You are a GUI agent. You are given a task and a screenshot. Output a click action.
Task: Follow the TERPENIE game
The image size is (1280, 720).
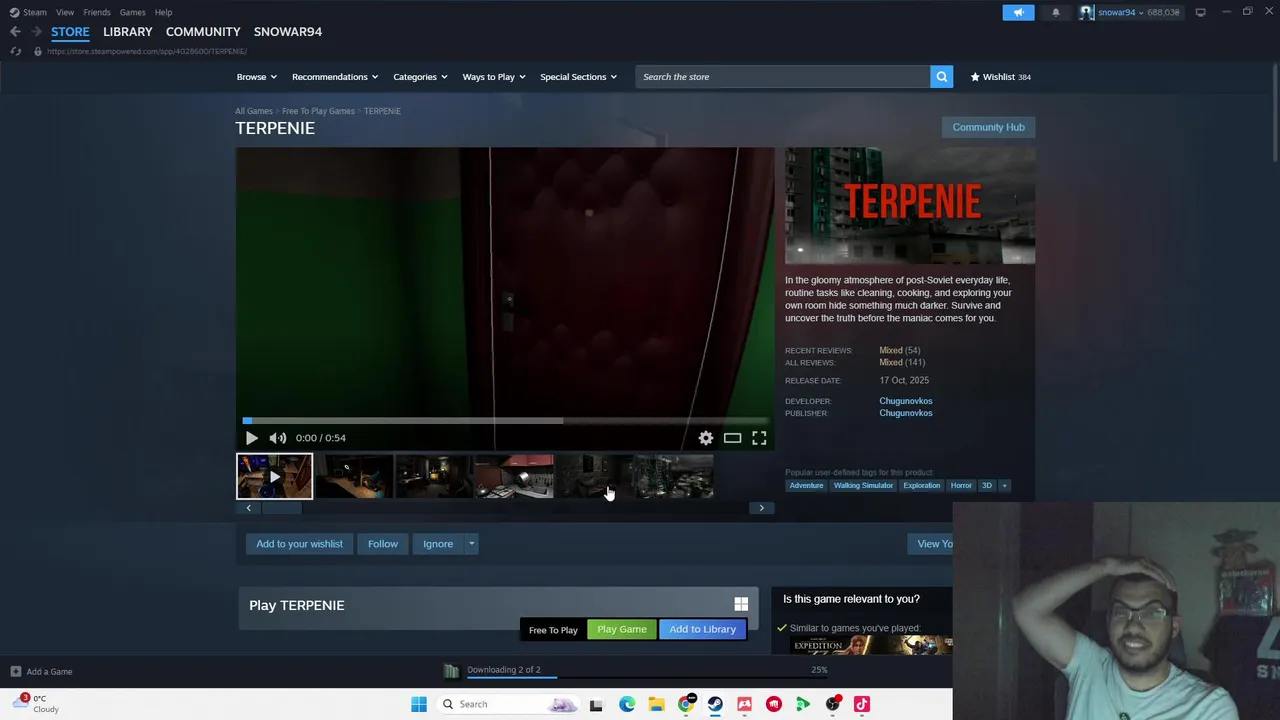click(383, 544)
